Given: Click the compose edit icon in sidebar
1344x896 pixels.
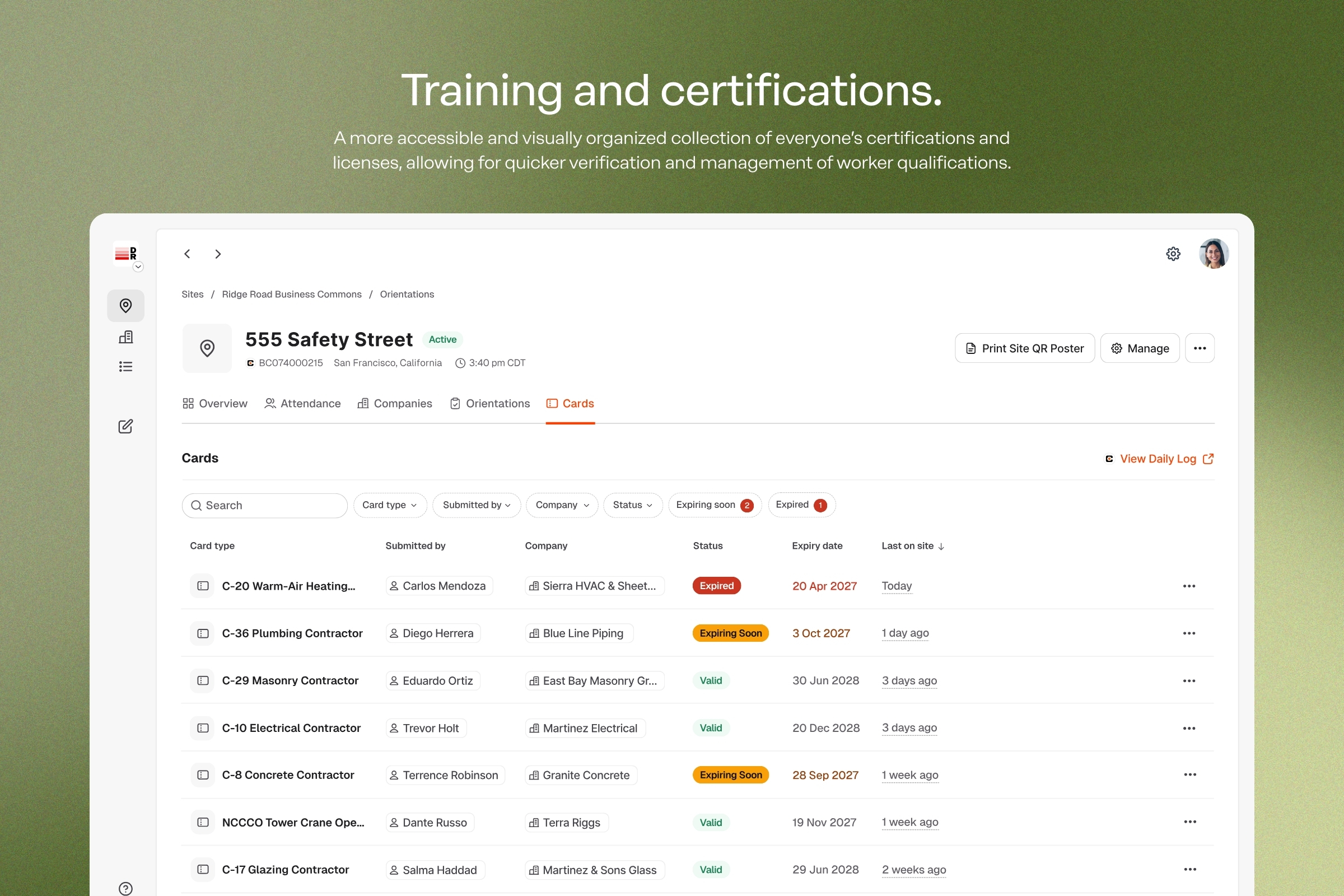Looking at the screenshot, I should point(125,426).
